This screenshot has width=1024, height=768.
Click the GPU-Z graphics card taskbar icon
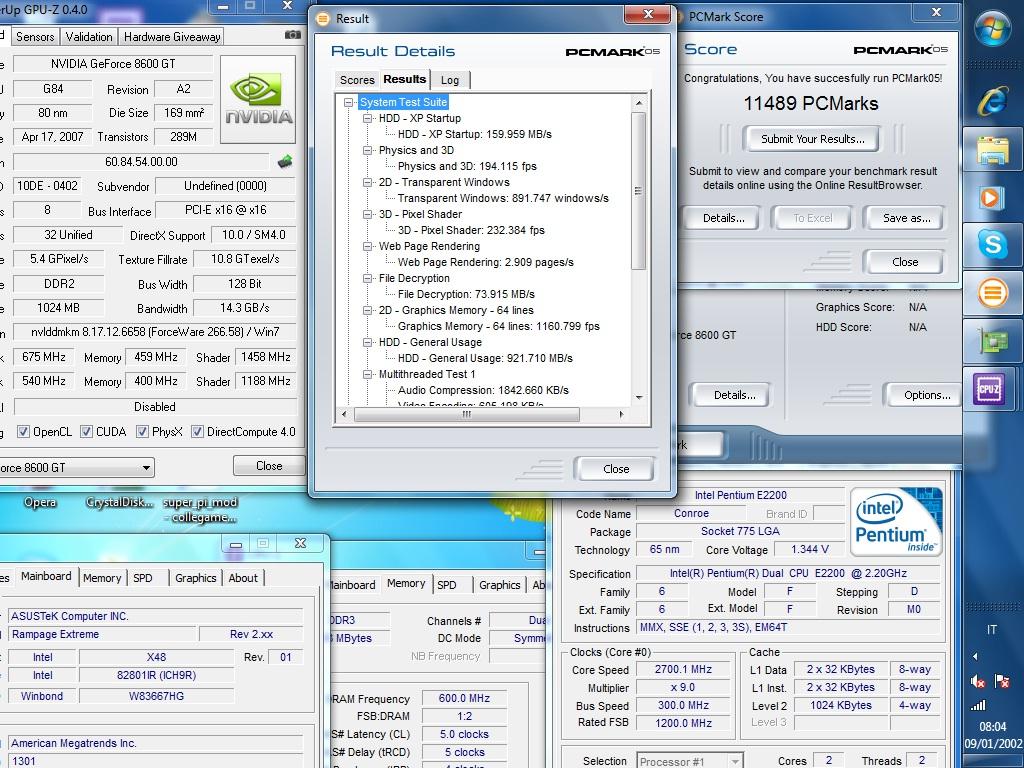coord(992,341)
